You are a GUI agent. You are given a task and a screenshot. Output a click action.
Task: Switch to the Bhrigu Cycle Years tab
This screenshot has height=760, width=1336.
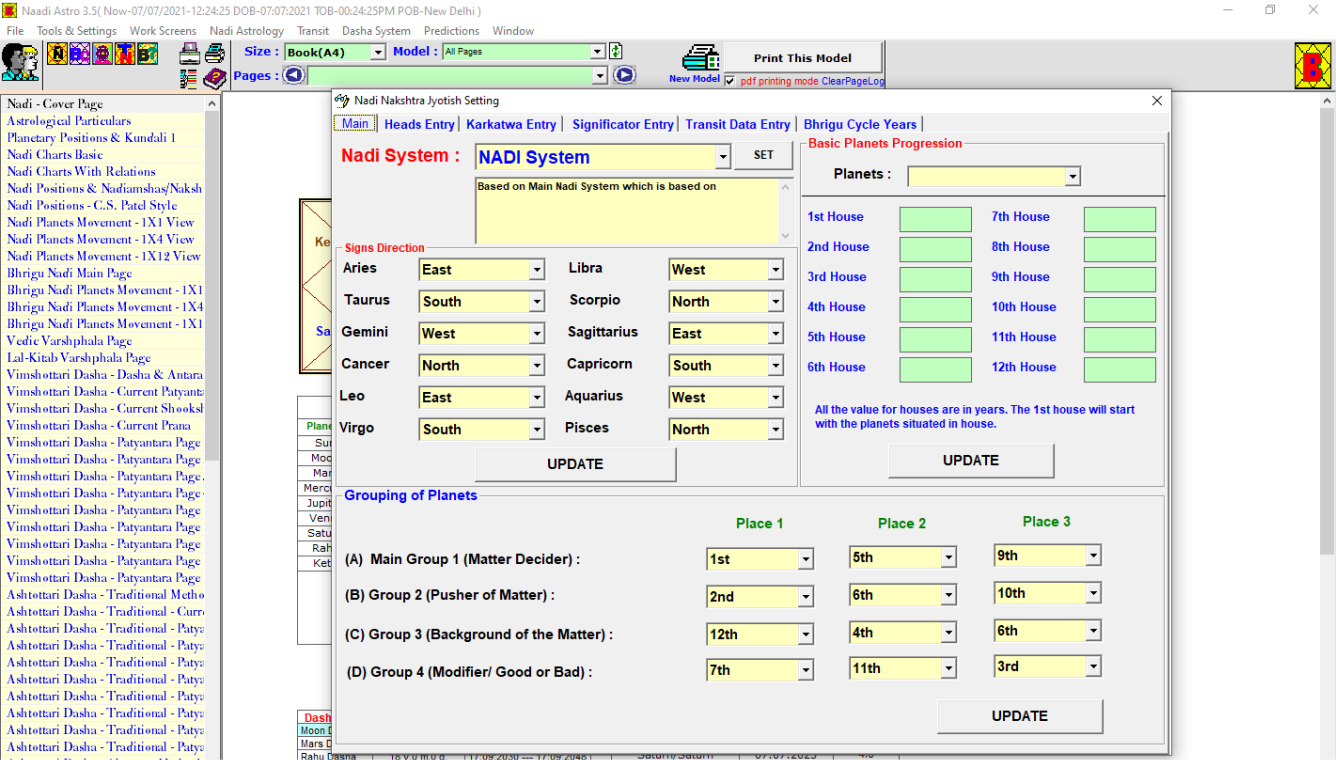[x=860, y=124]
